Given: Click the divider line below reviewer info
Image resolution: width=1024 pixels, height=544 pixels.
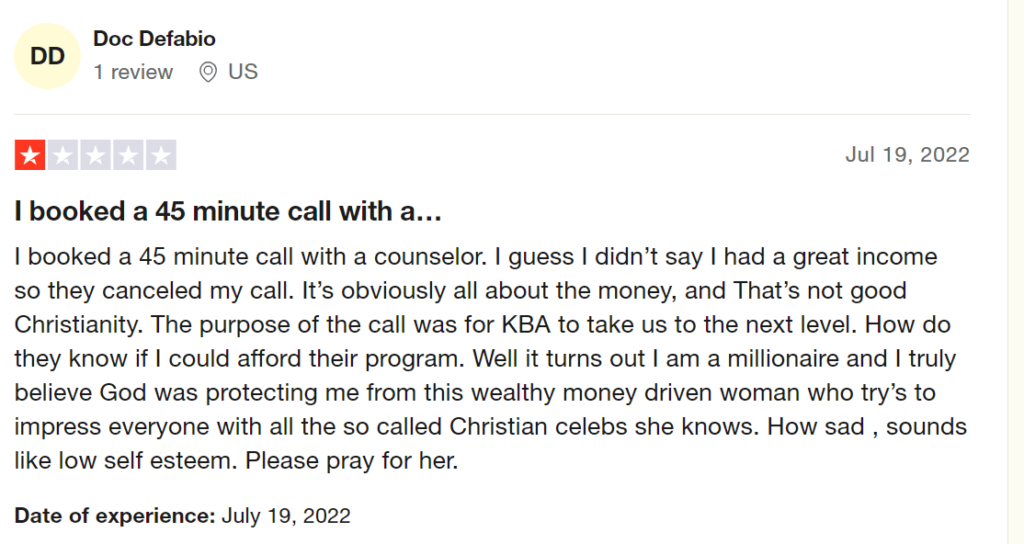Looking at the screenshot, I should tap(492, 114).
